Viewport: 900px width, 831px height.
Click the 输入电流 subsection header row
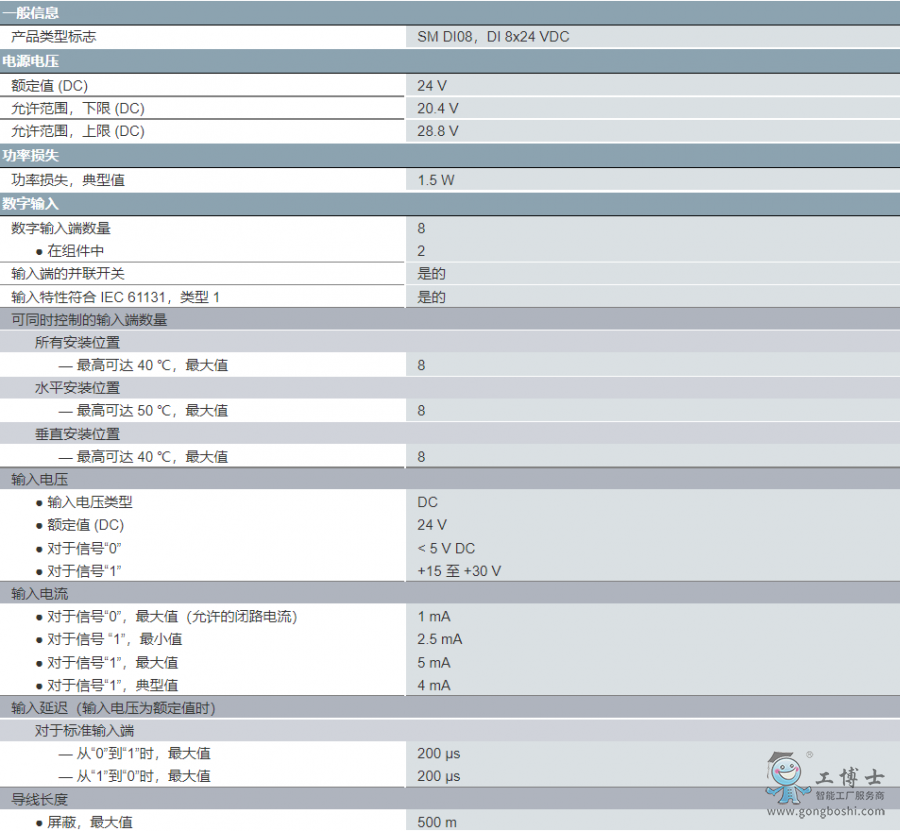pos(40,594)
